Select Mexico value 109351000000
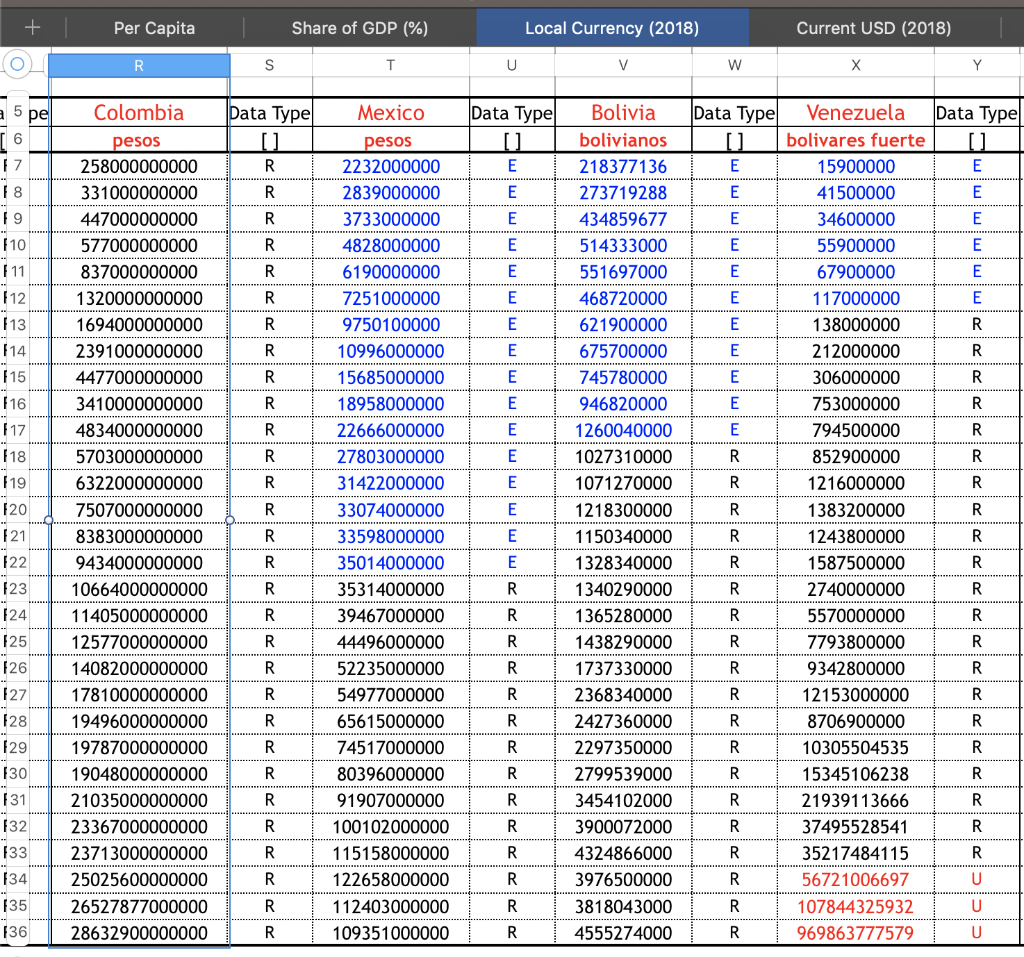The height and width of the screenshot is (957, 1024). (391, 933)
